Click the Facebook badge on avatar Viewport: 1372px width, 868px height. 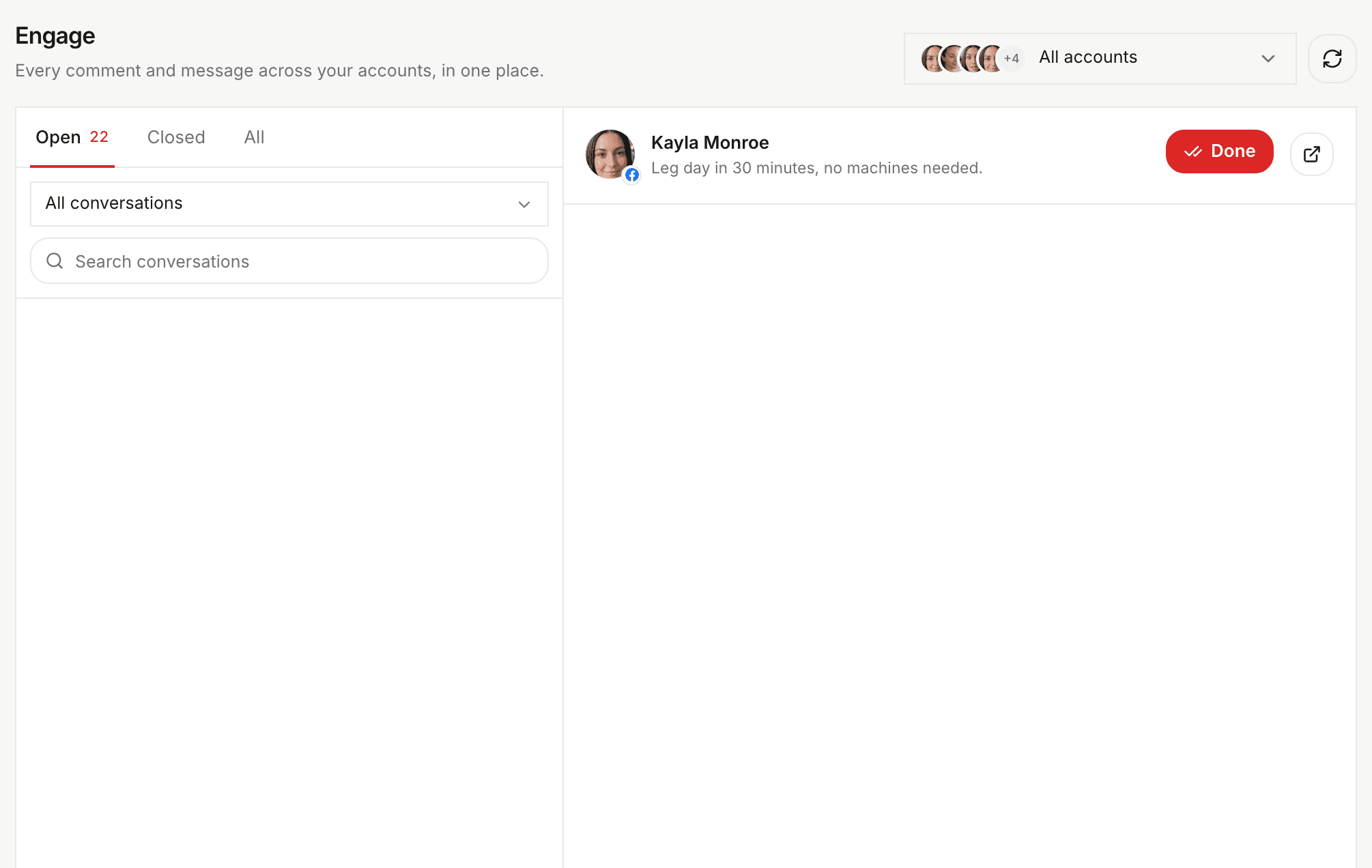[x=632, y=175]
